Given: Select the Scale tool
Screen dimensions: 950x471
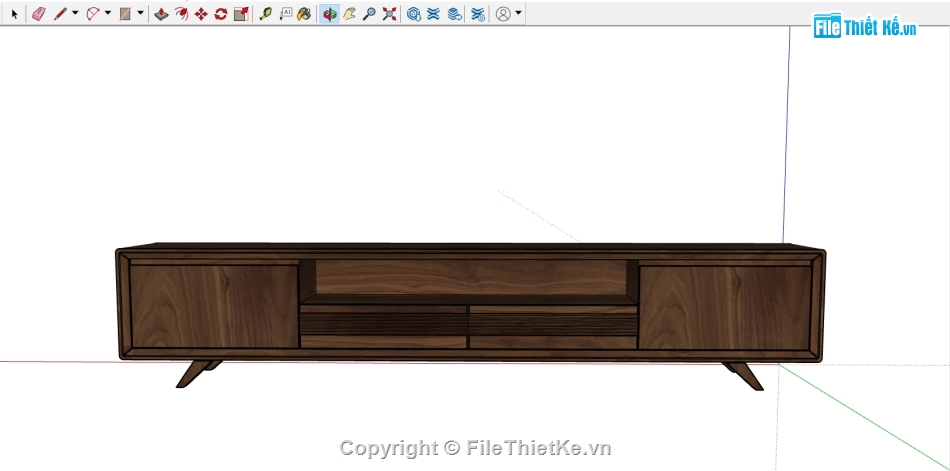Looking at the screenshot, I should 241,14.
